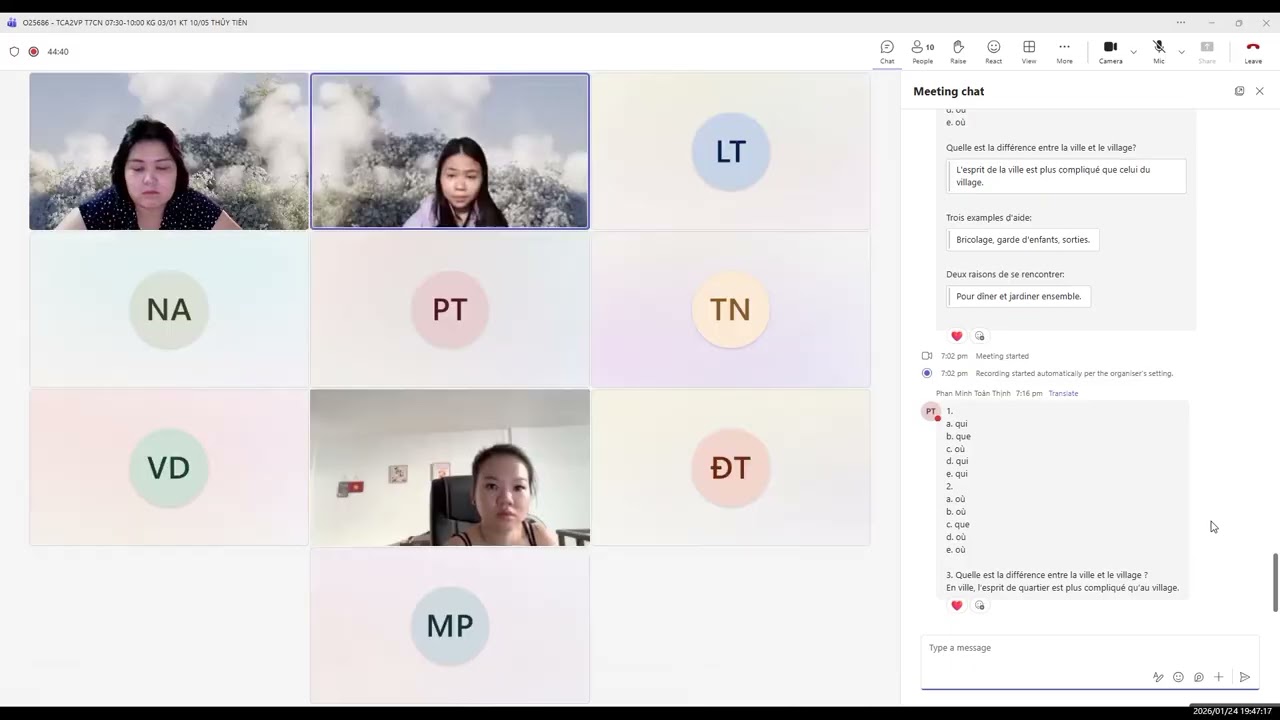Click heart reaction under the quiz answers card

(957, 336)
